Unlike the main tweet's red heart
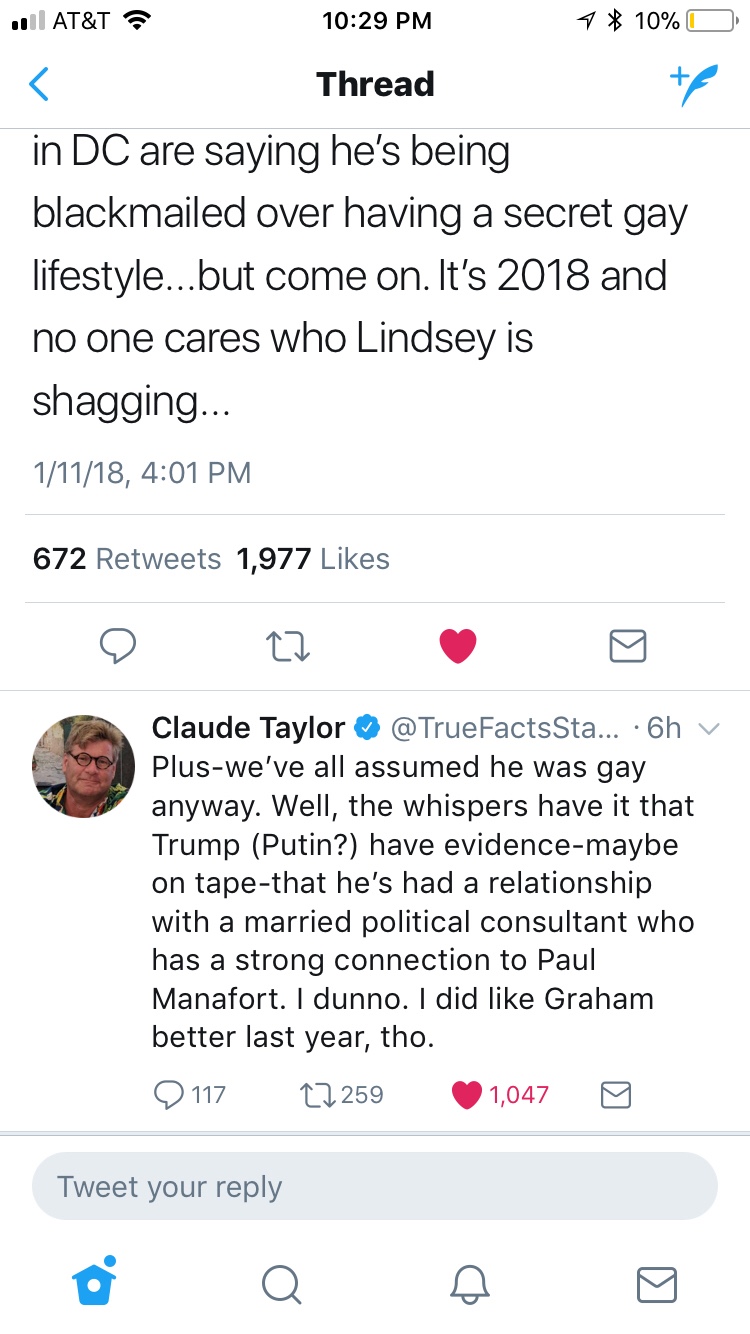This screenshot has height=1334, width=750. click(x=459, y=646)
